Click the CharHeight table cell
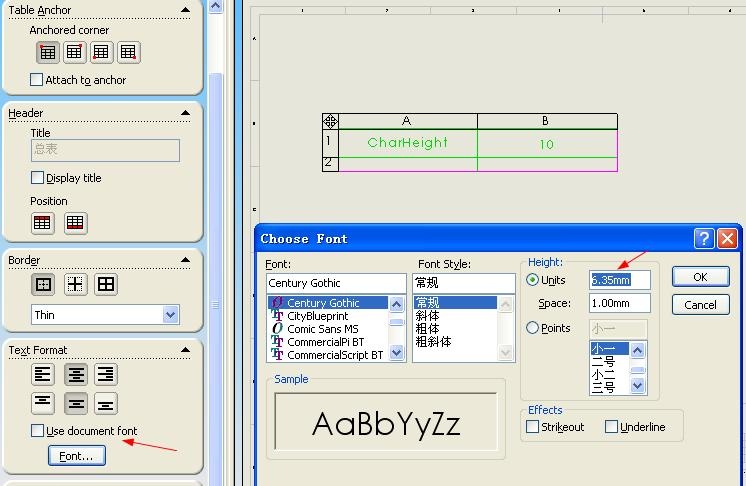Image resolution: width=746 pixels, height=486 pixels. click(408, 143)
